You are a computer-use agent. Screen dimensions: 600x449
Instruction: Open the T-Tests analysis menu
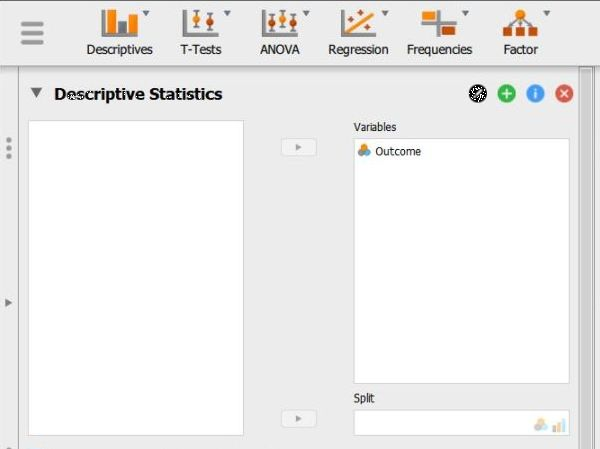coord(200,32)
